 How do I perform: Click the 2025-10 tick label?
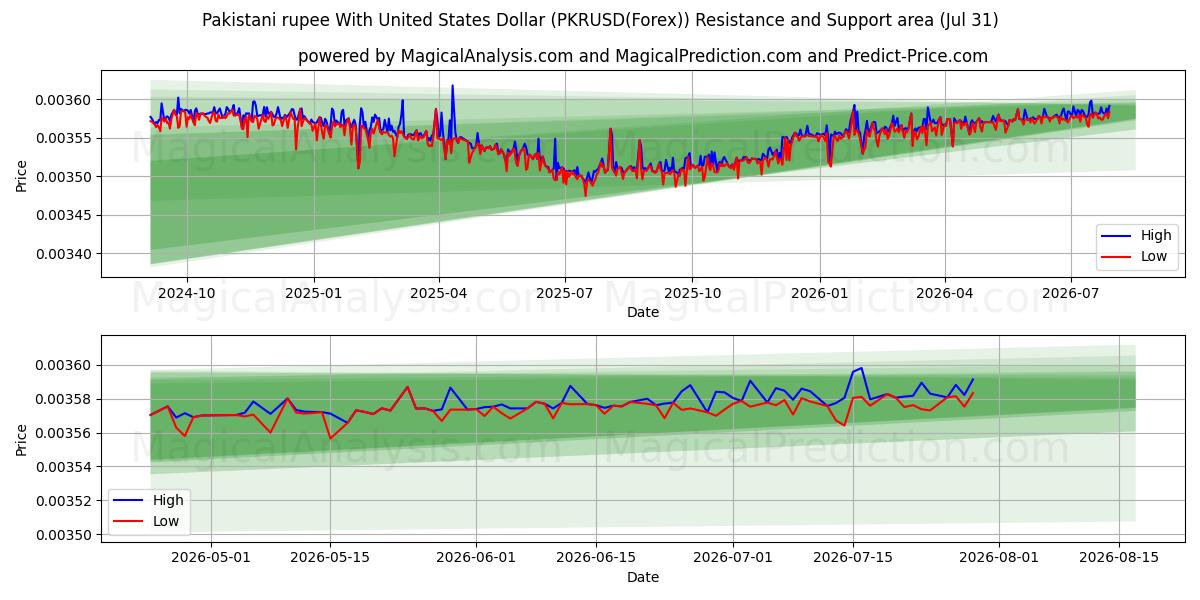pos(692,293)
